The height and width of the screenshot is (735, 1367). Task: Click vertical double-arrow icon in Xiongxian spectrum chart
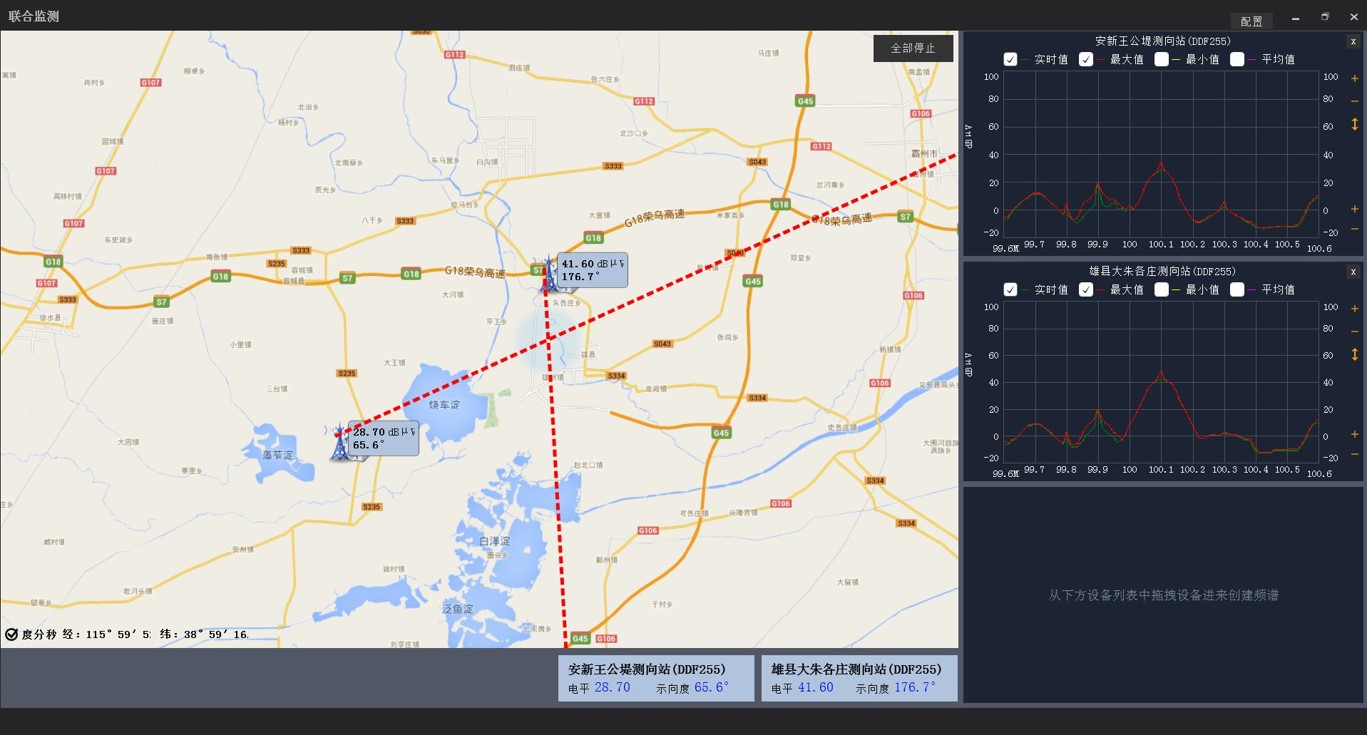tap(1355, 355)
